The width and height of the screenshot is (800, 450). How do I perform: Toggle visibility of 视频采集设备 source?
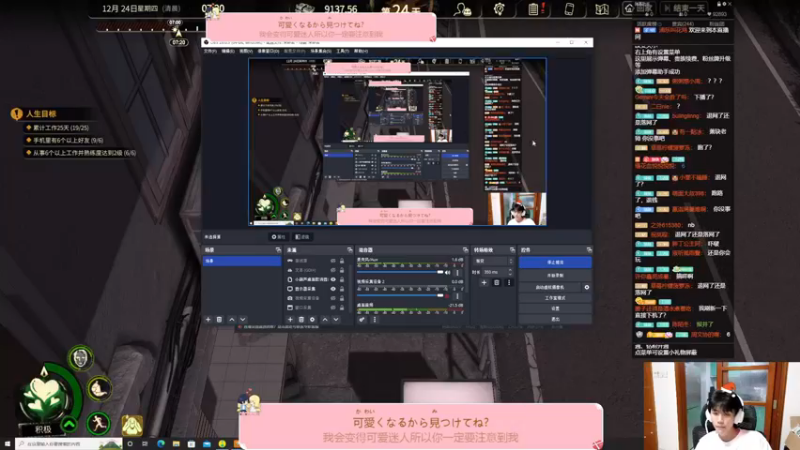point(333,298)
